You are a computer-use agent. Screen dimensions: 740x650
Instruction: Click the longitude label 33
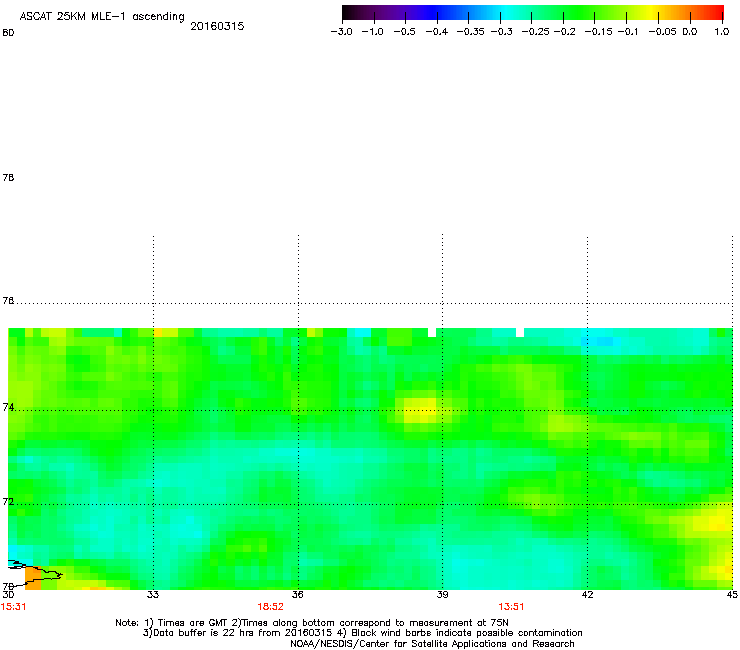pyautogui.click(x=153, y=595)
